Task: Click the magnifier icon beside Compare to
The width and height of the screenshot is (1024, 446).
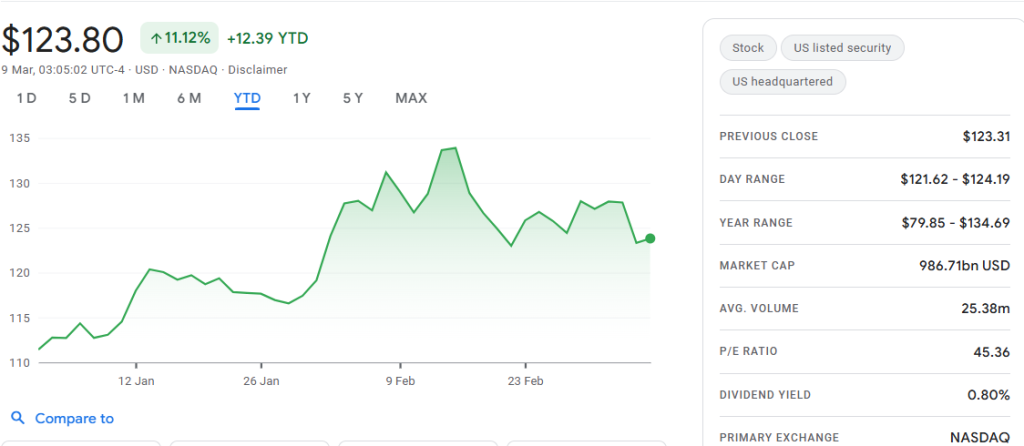Action: (x=18, y=418)
